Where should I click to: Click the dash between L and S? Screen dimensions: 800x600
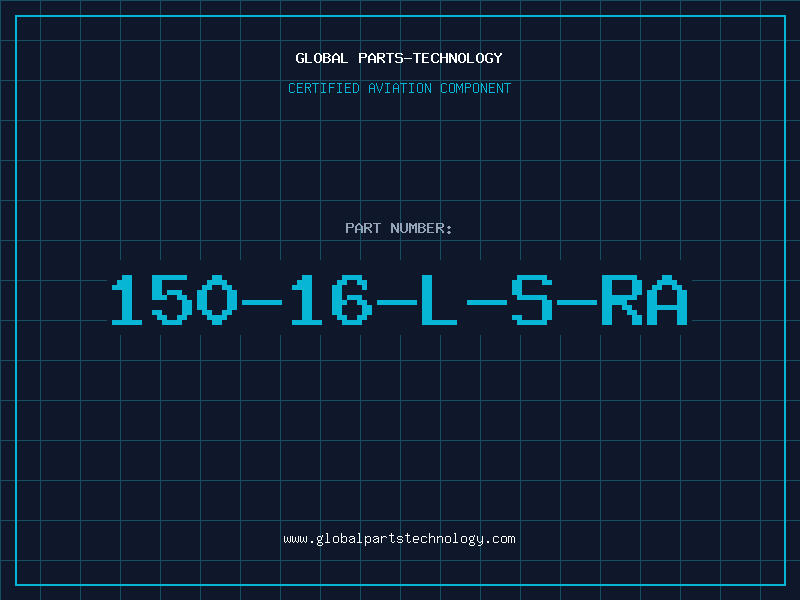pyautogui.click(x=487, y=302)
